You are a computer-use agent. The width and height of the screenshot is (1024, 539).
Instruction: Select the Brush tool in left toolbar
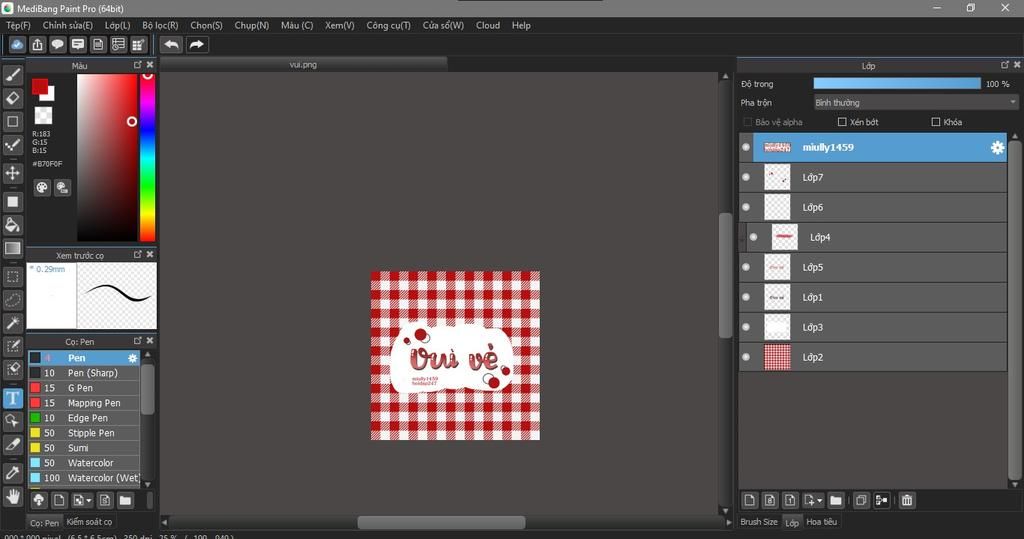[x=12, y=76]
